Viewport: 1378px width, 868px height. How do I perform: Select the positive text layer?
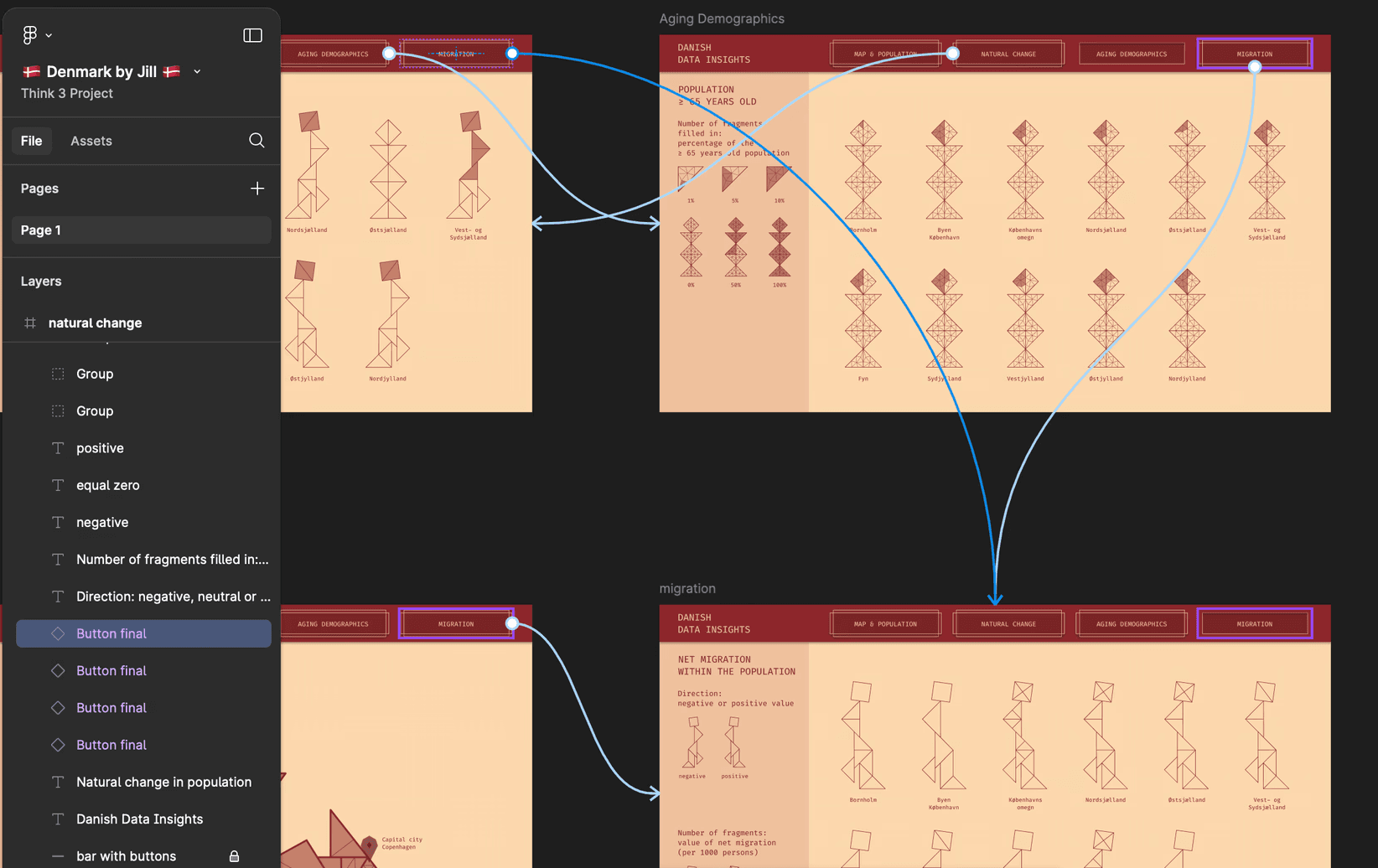pos(143,448)
